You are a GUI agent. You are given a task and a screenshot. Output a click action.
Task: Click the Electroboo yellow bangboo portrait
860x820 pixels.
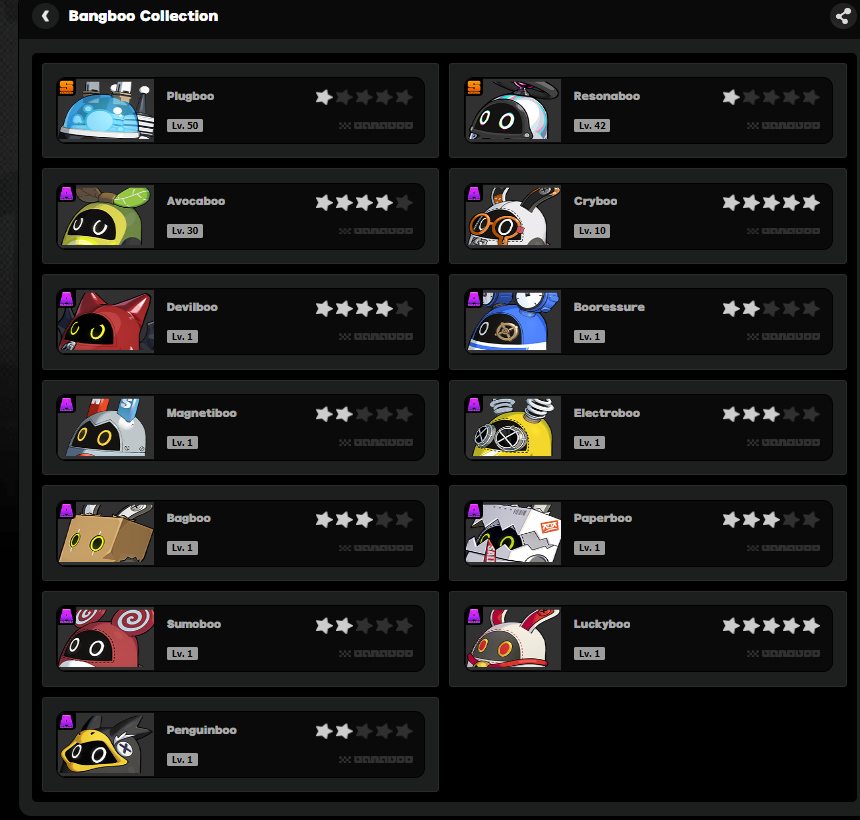tap(513, 427)
